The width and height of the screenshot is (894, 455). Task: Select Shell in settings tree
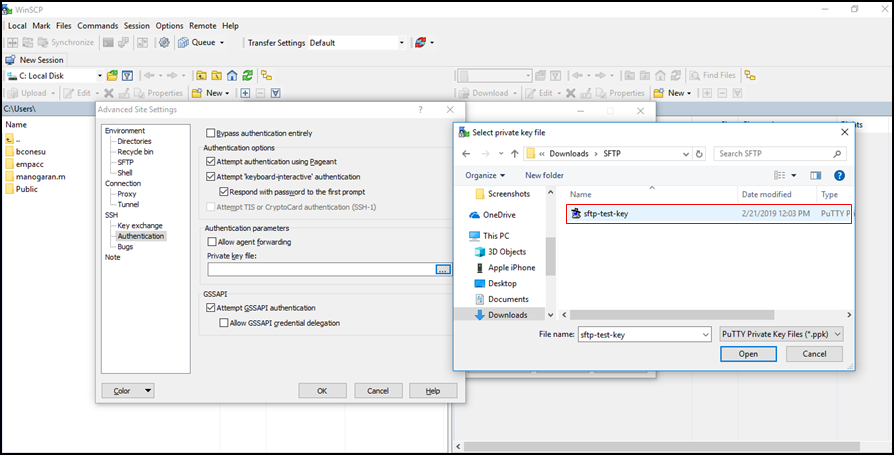tap(125, 172)
